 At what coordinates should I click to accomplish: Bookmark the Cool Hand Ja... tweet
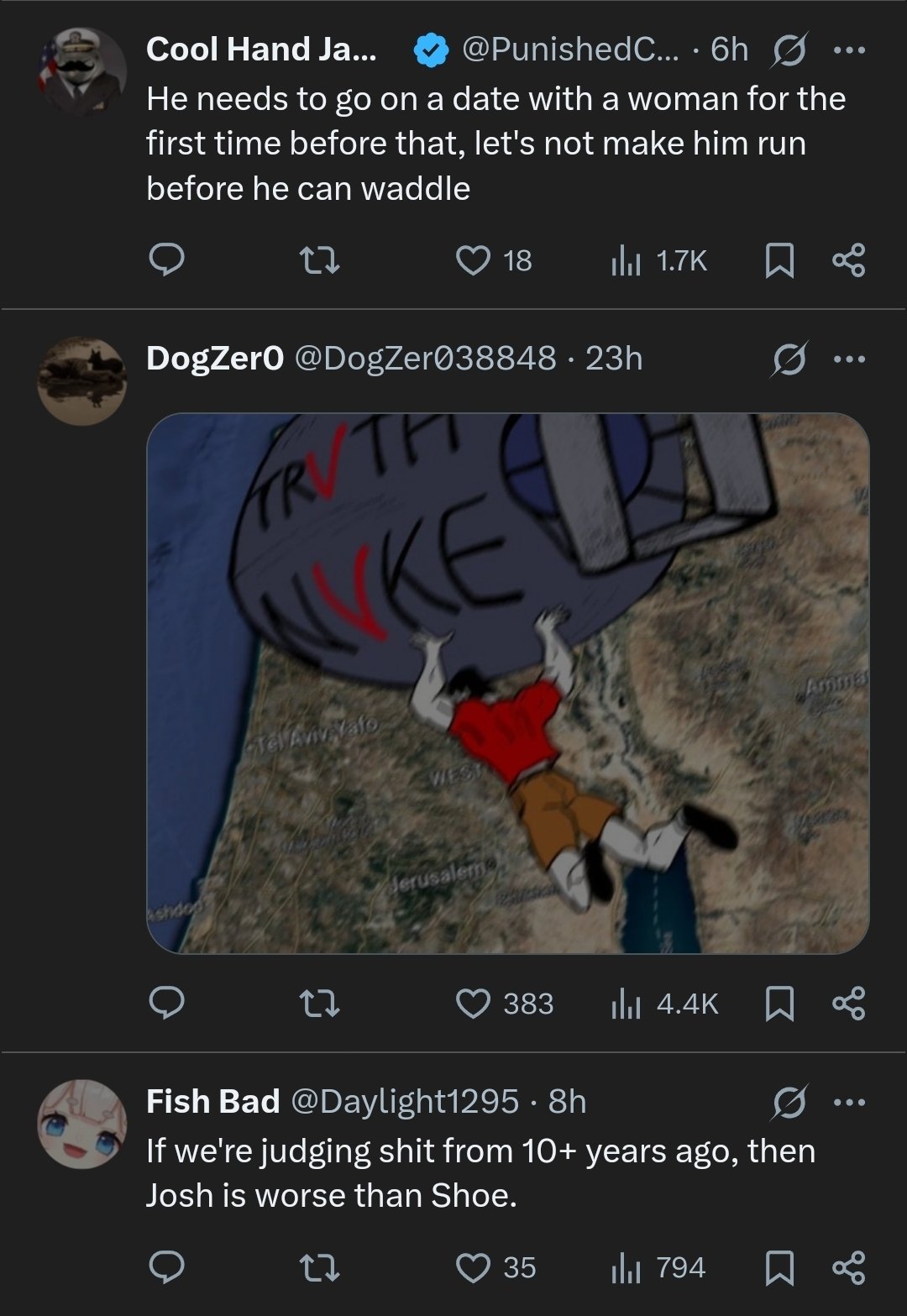(x=779, y=260)
